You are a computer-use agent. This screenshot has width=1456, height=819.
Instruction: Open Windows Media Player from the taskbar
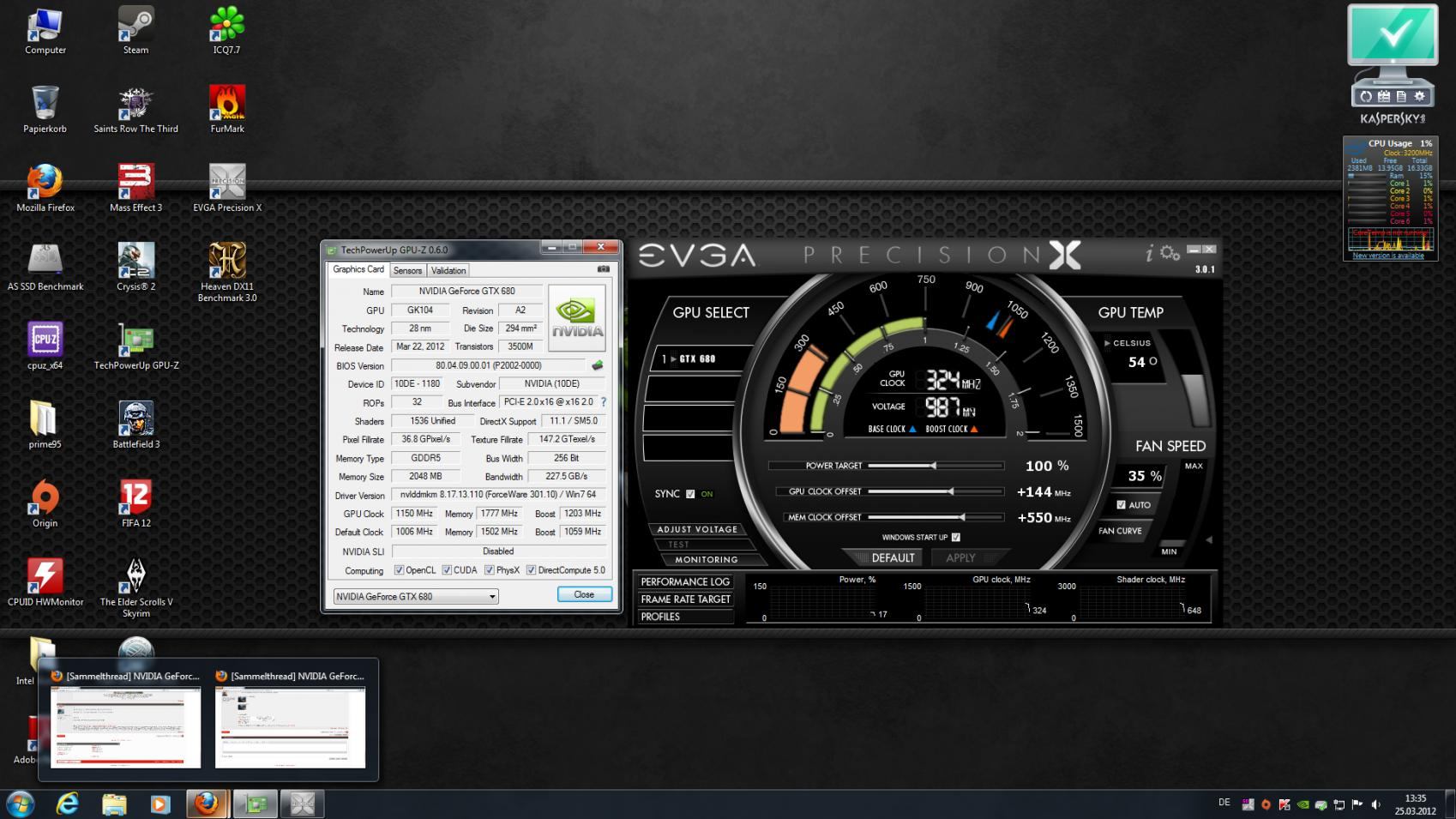pyautogui.click(x=160, y=804)
